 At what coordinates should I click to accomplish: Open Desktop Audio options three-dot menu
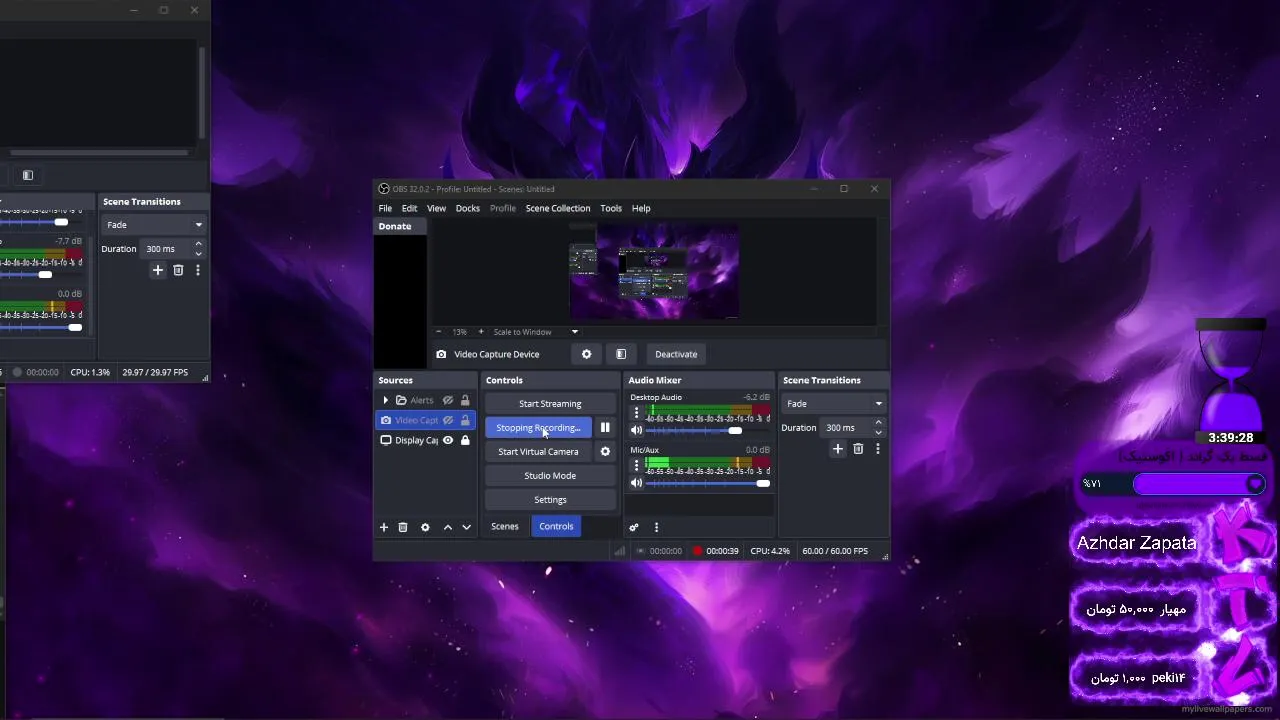pos(636,412)
